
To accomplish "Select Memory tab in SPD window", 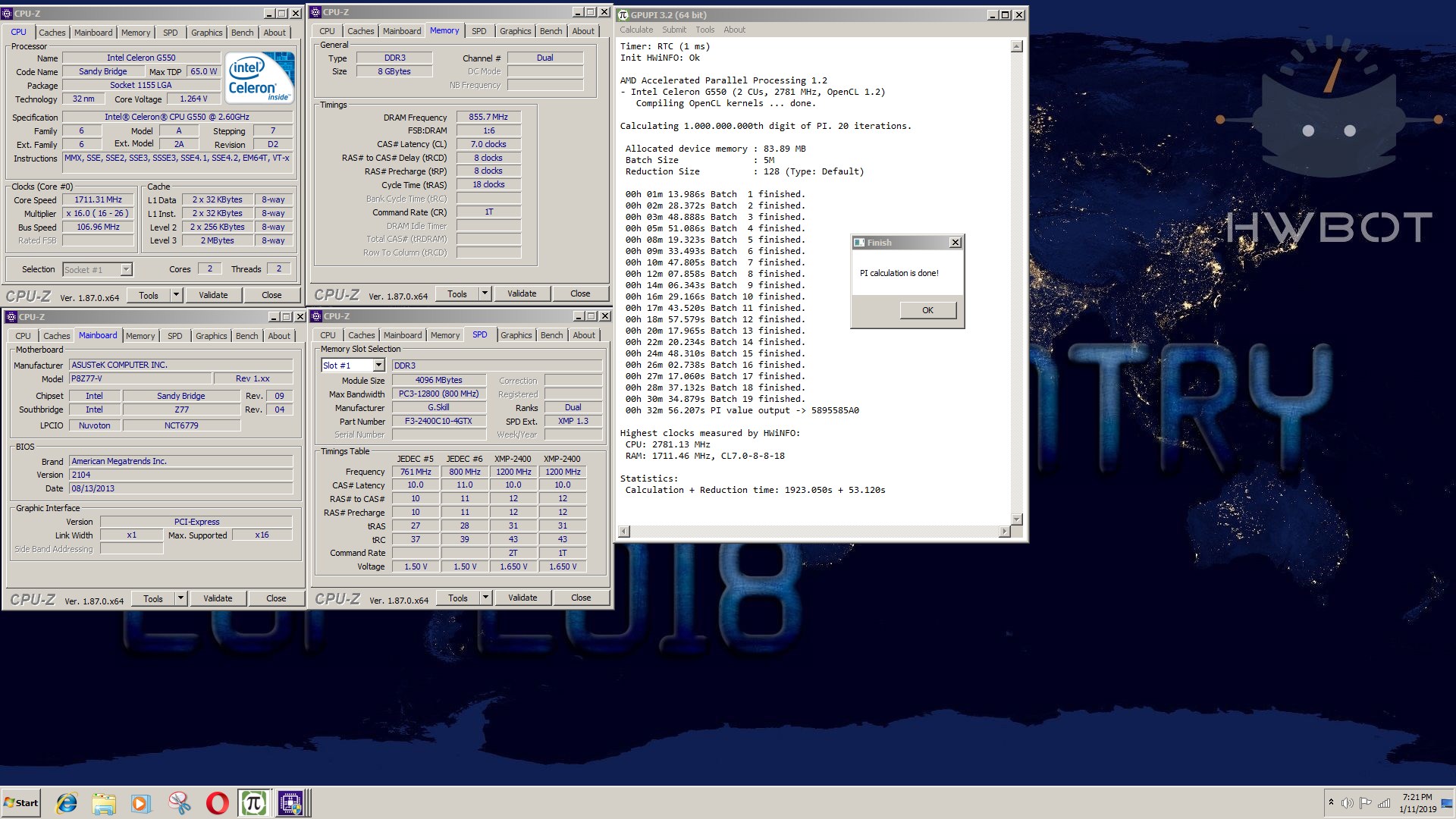I will coord(445,335).
